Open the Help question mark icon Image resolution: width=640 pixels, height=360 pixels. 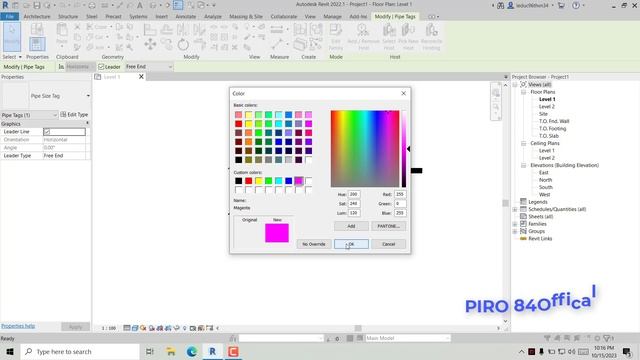tap(576, 5)
